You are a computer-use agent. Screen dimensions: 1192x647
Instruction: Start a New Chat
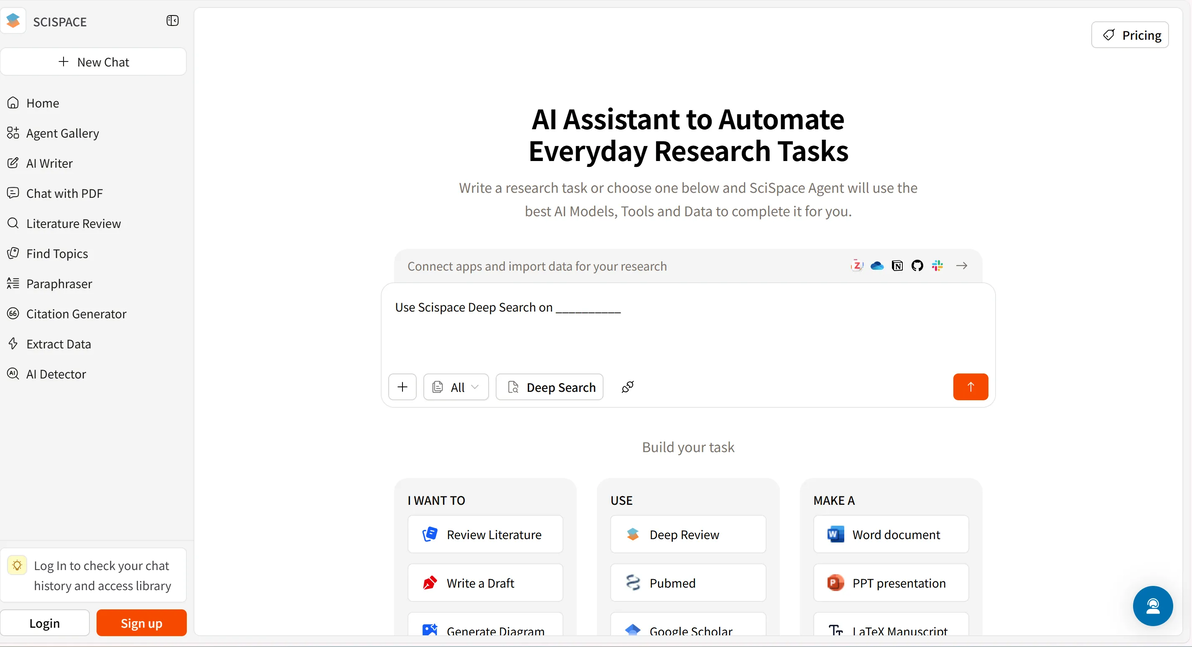94,62
